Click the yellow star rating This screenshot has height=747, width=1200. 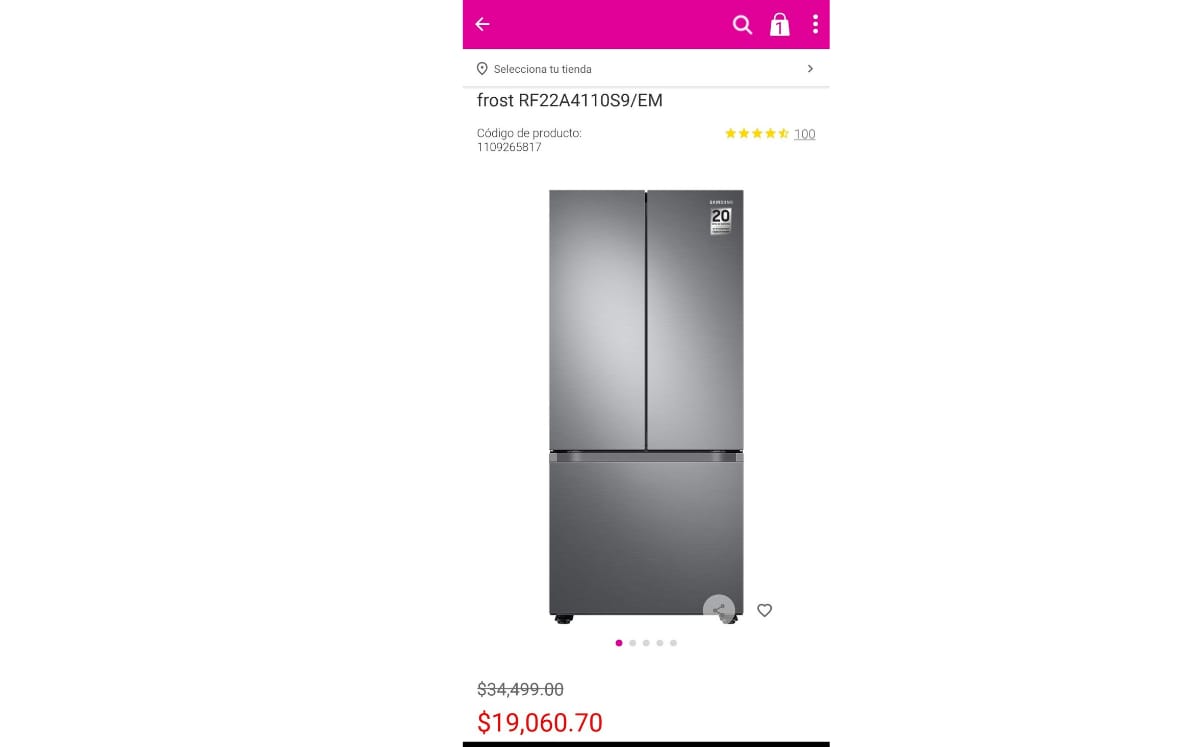(x=757, y=133)
